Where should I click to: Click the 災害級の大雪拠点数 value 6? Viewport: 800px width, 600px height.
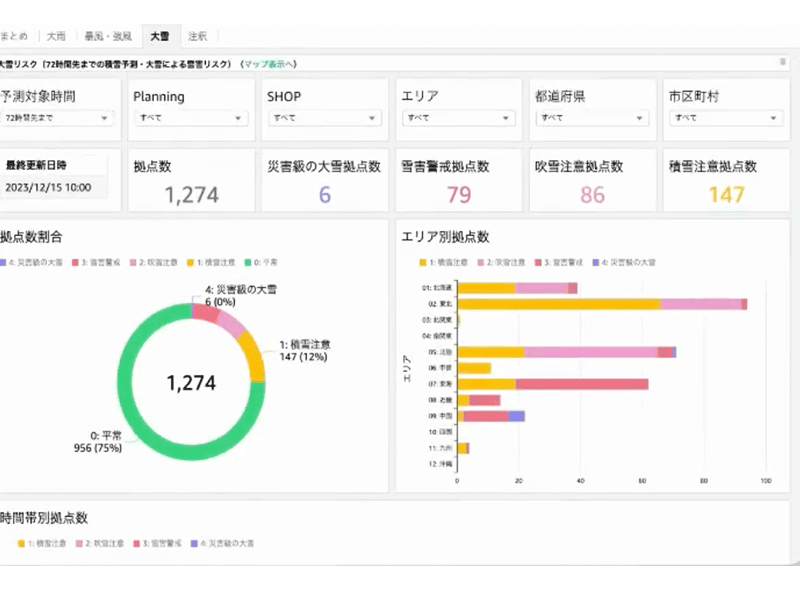(325, 194)
